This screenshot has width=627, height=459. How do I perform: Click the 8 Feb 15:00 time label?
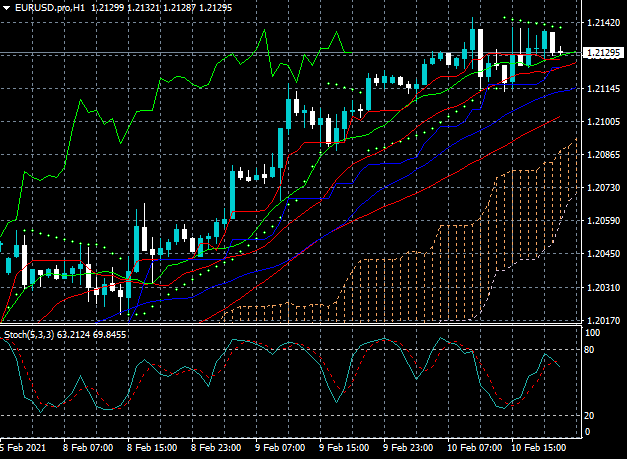coord(152,447)
